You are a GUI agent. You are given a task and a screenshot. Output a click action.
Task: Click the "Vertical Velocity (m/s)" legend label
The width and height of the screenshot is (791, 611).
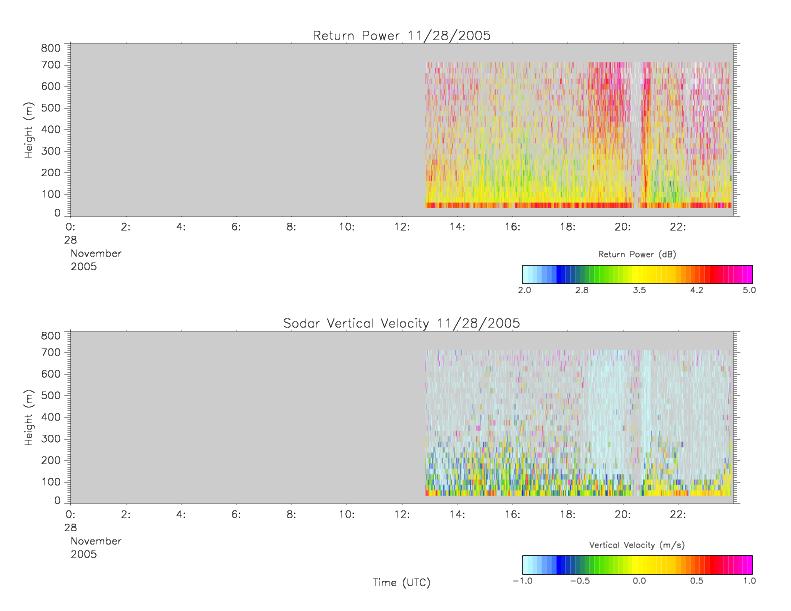click(x=637, y=545)
